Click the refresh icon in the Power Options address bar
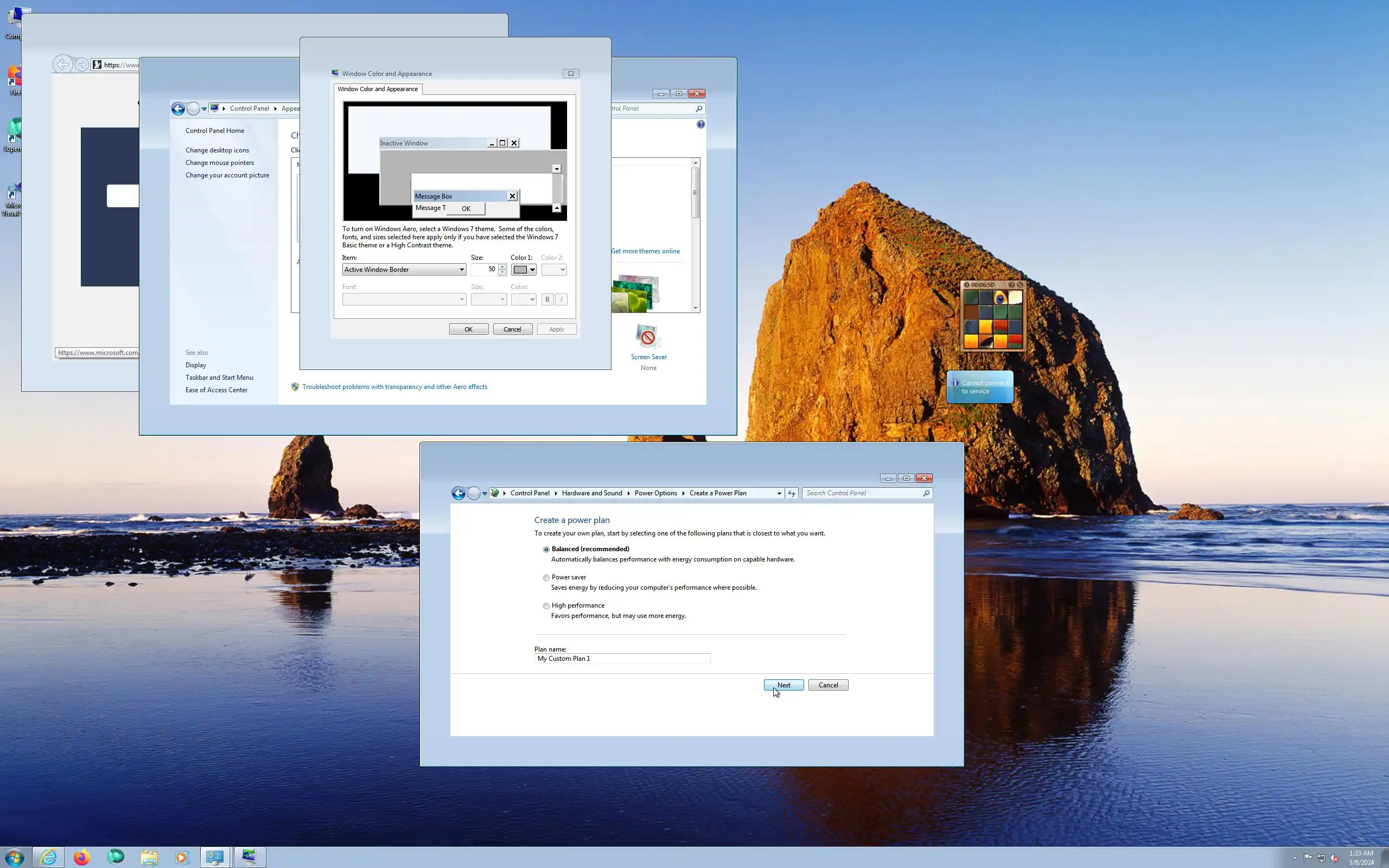This screenshot has height=868, width=1389. click(x=792, y=493)
